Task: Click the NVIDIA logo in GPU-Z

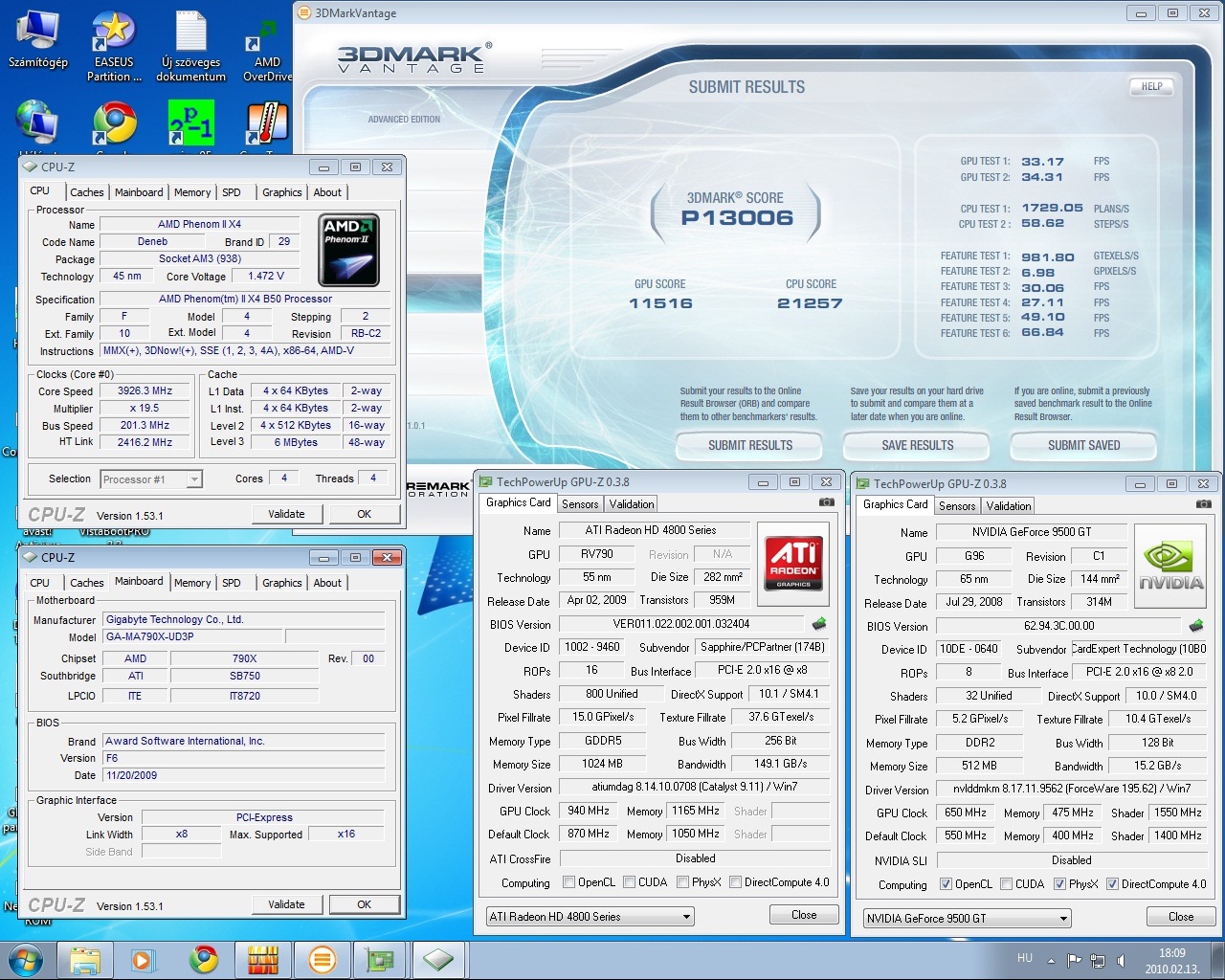Action: click(x=1171, y=566)
